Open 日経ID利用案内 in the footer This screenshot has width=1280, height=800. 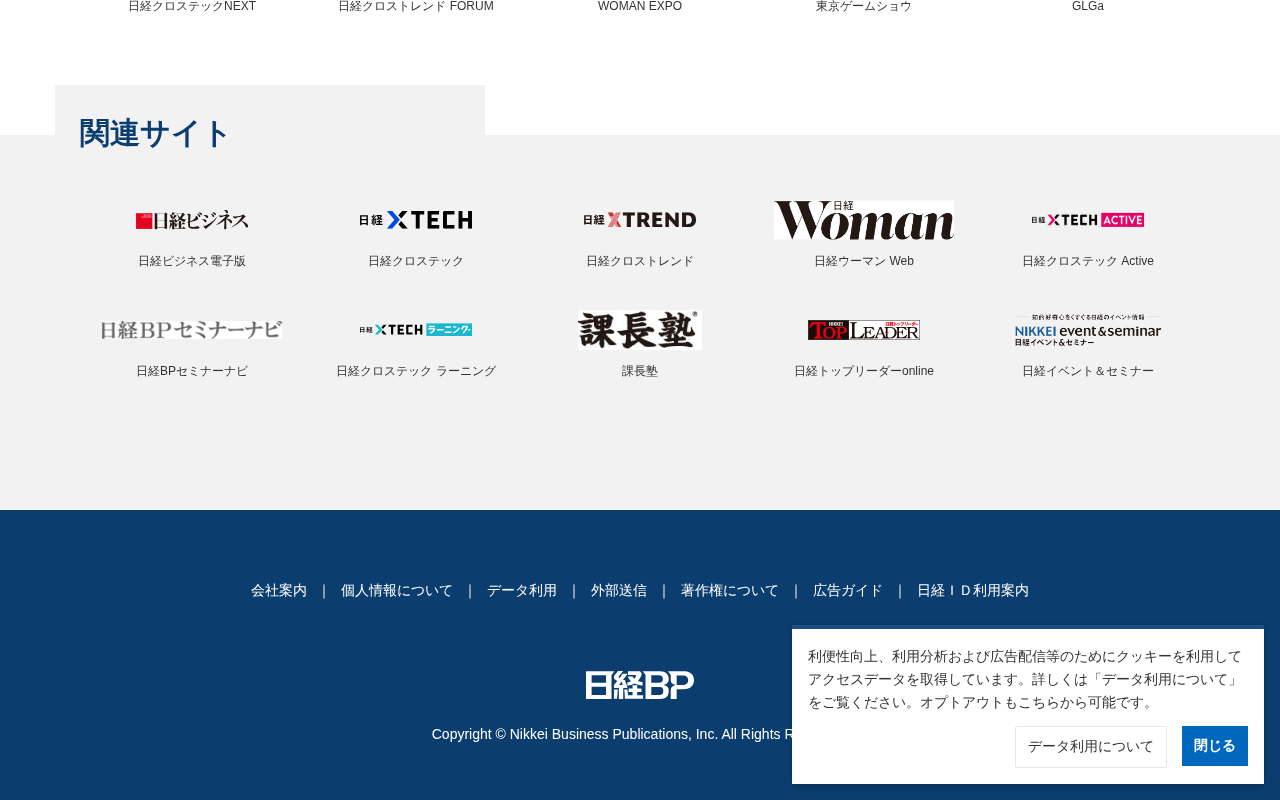[973, 590]
